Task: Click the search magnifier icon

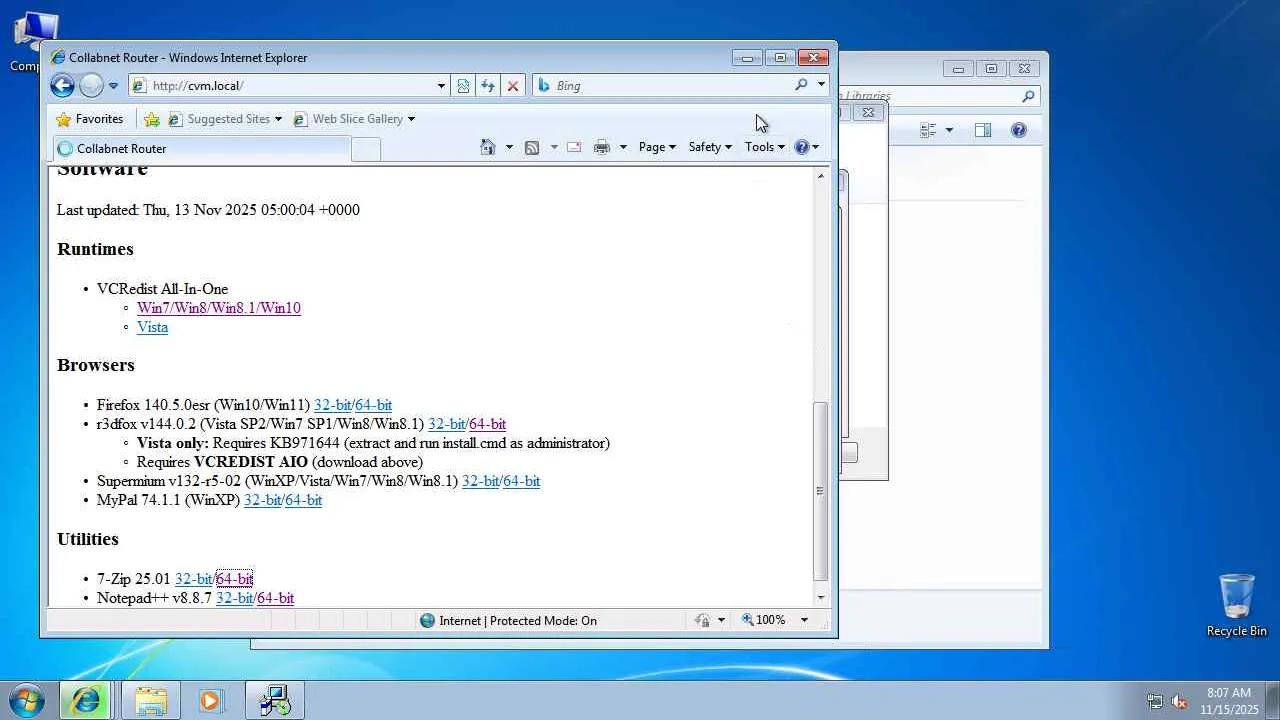Action: pos(801,85)
